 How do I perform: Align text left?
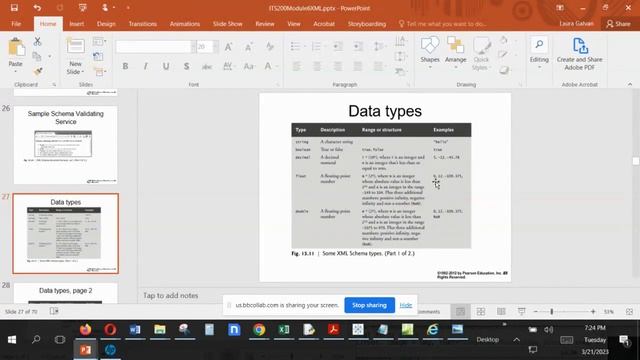click(297, 66)
